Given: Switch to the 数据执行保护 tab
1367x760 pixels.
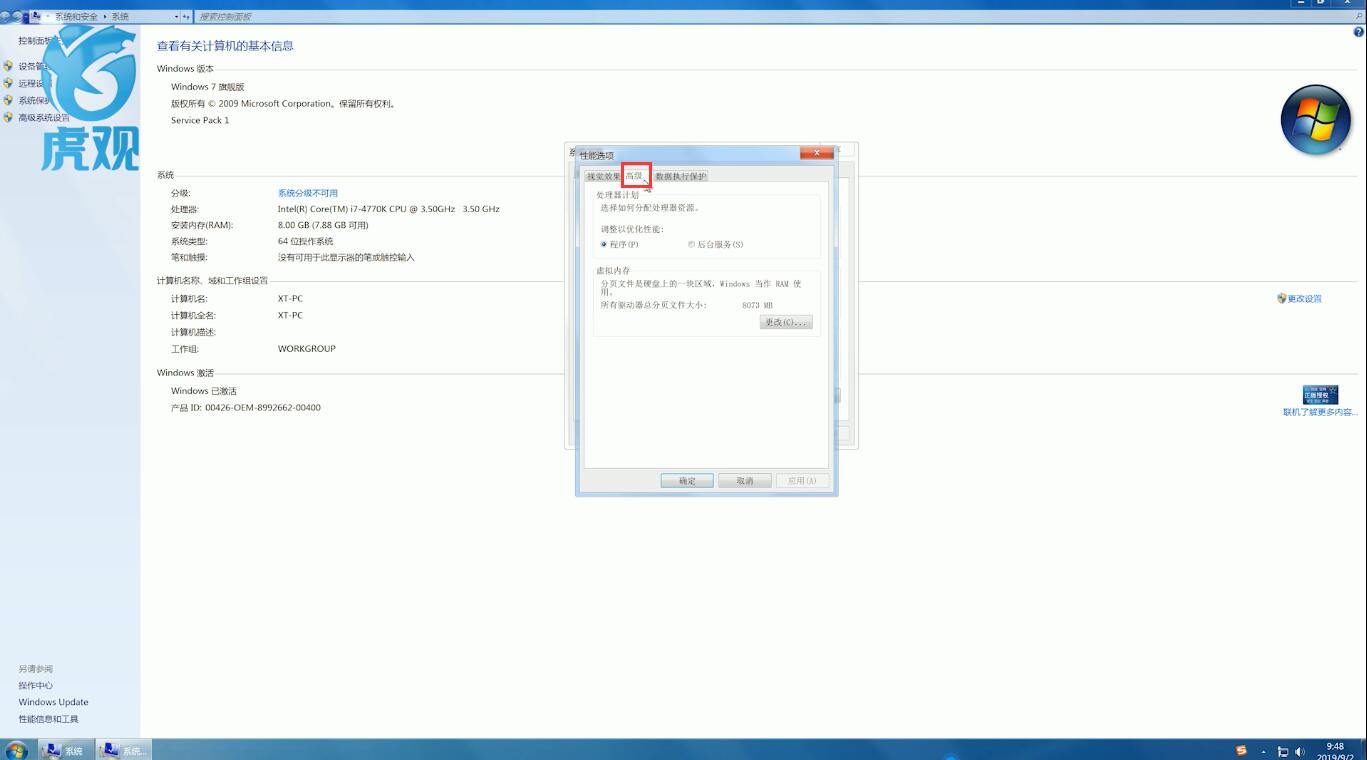Looking at the screenshot, I should [x=681, y=176].
